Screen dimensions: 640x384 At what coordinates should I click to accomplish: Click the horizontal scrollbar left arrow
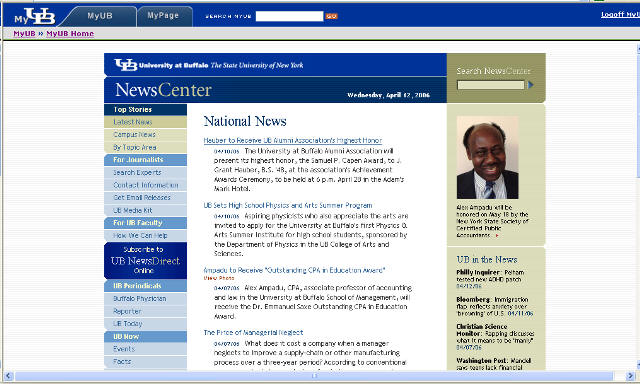(x=8, y=376)
